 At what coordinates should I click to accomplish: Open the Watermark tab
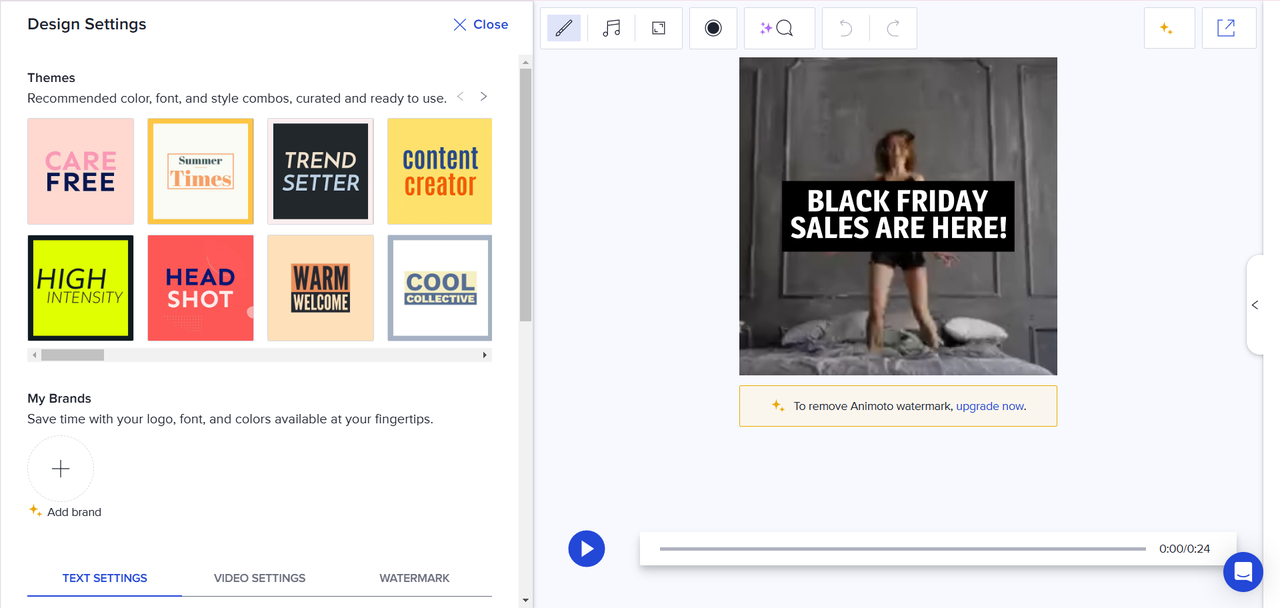click(414, 578)
